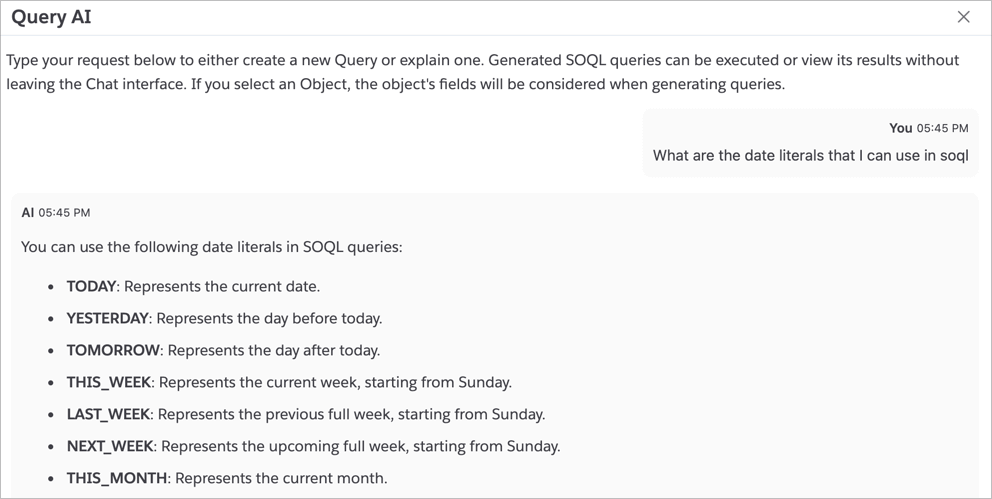Screen dimensions: 992x499
Task: Select the "AI" sender label
Action: coord(28,213)
